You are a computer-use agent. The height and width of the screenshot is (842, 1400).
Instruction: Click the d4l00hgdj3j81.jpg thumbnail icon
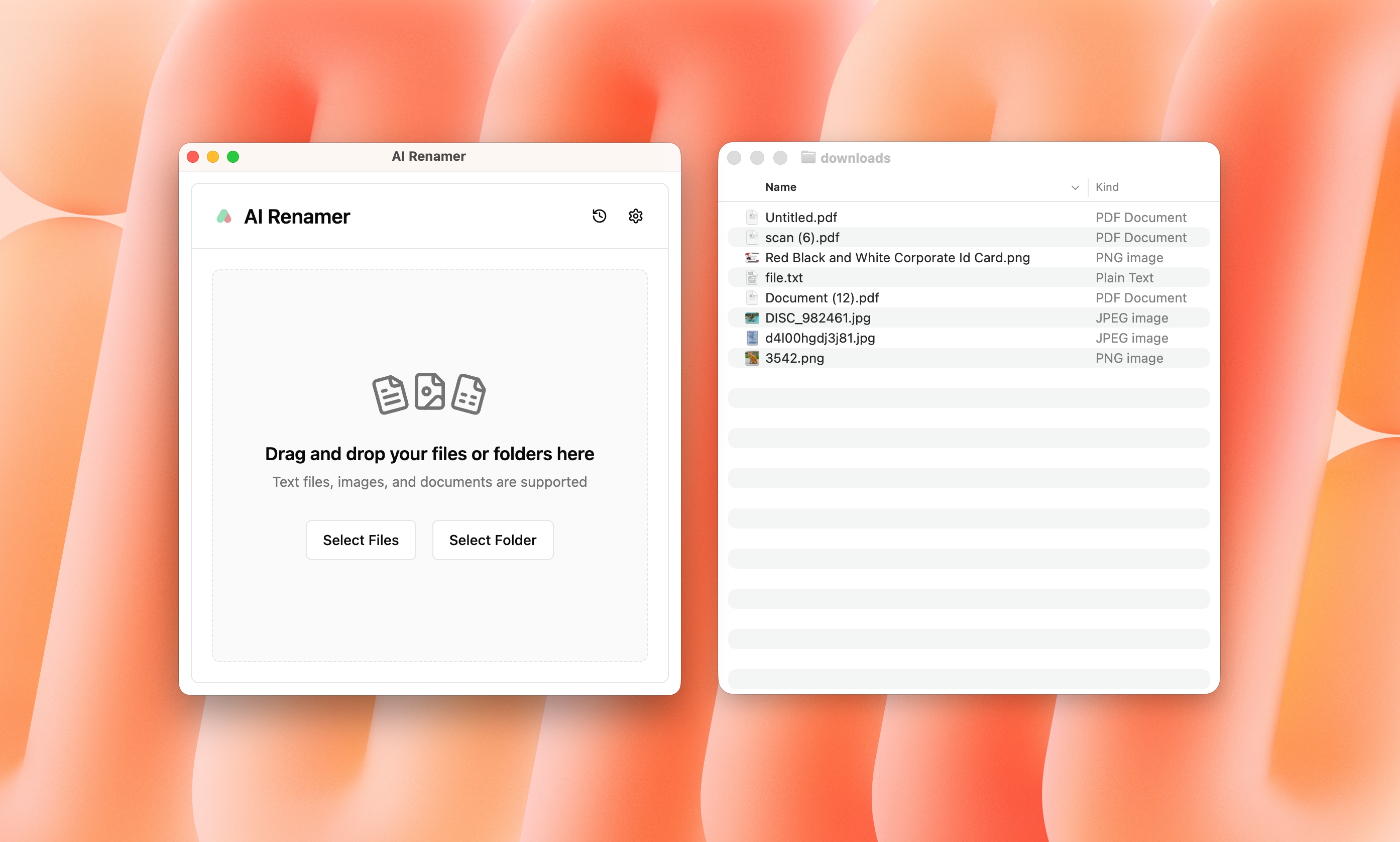point(752,338)
